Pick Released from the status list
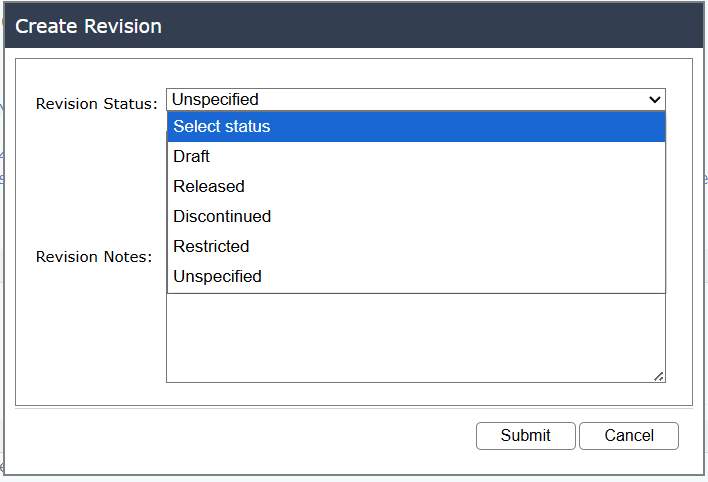This screenshot has width=708, height=482. pos(208,187)
